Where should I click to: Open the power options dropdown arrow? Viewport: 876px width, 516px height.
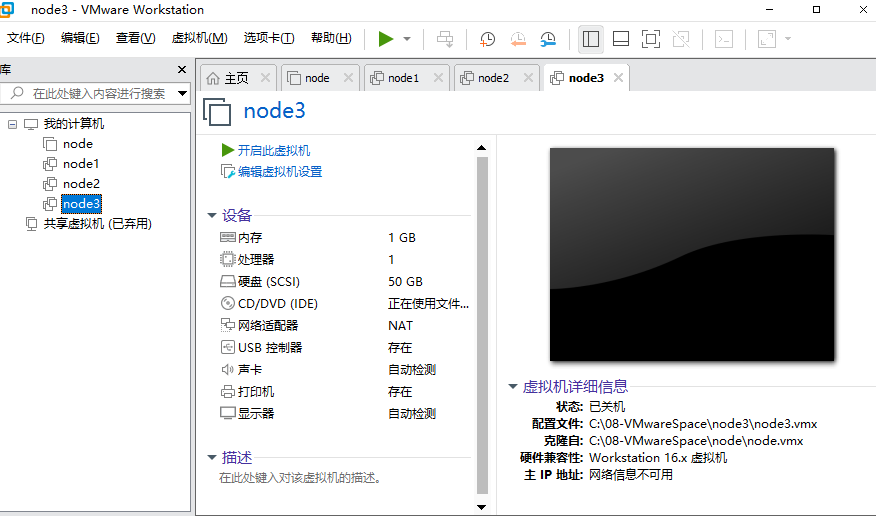[x=407, y=39]
